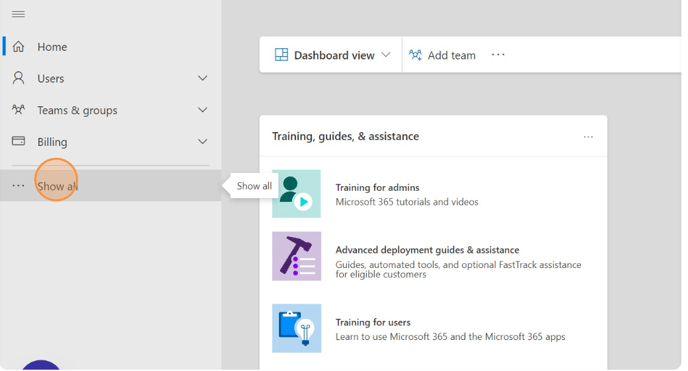Open the toolbar more options ellipsis
This screenshot has width=688, height=371.
498,55
